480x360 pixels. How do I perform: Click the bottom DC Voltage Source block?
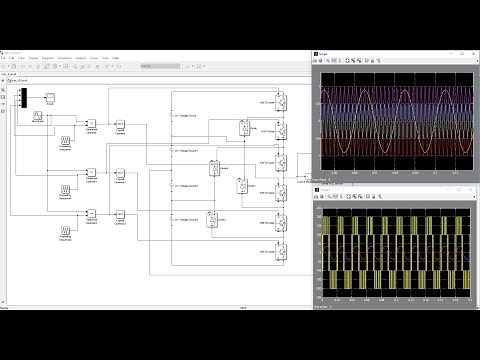pyautogui.click(x=171, y=220)
